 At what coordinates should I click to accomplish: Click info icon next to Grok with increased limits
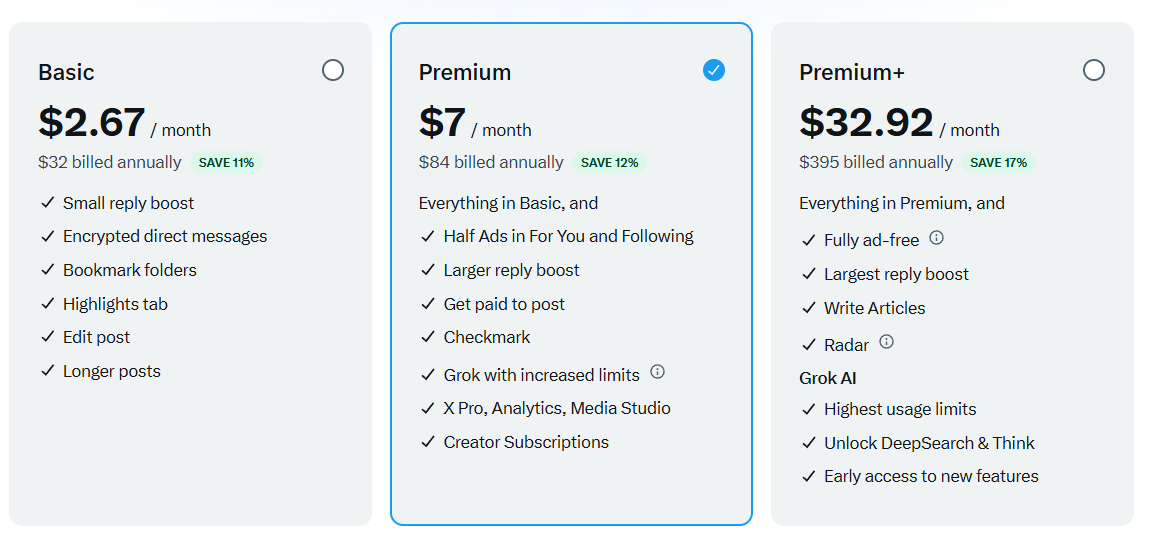[657, 372]
